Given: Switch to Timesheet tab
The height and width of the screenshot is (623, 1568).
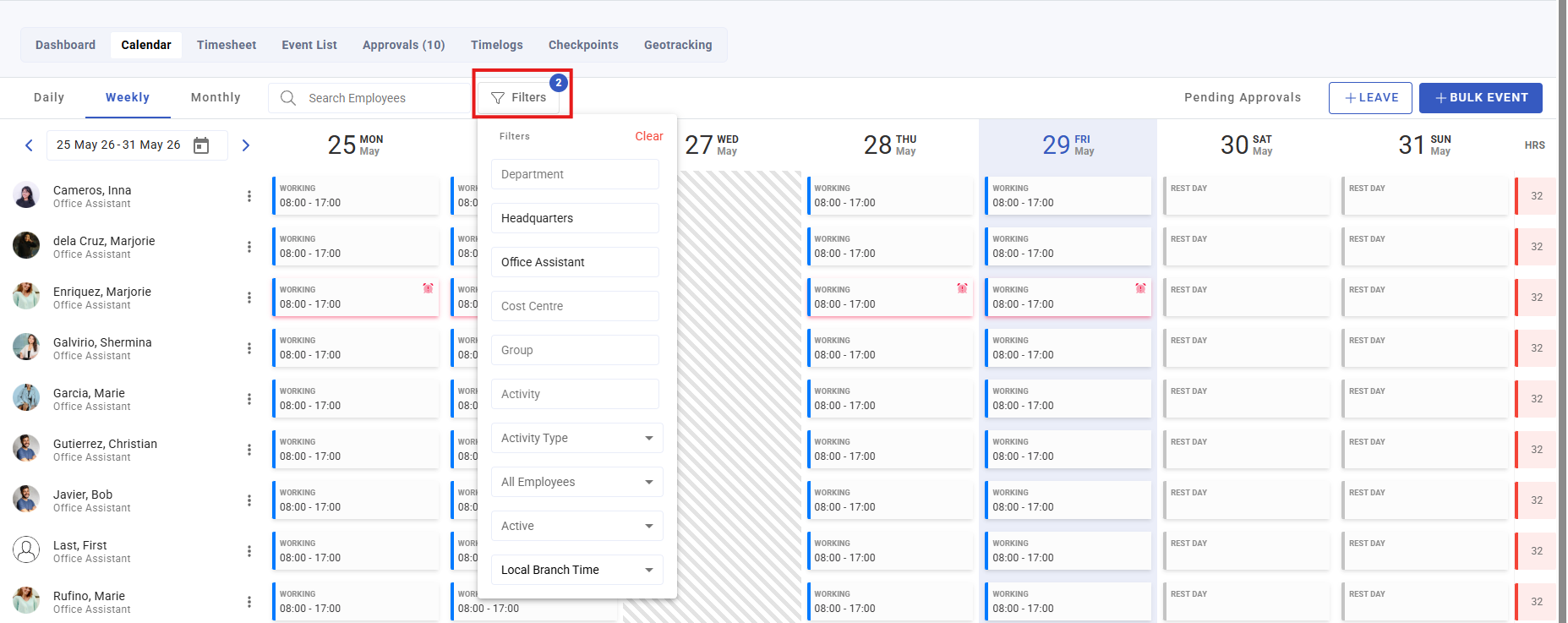Looking at the screenshot, I should pos(227,45).
